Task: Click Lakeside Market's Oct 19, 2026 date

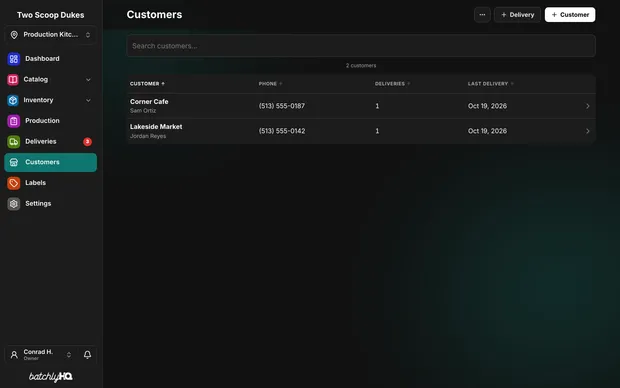Action: point(487,131)
